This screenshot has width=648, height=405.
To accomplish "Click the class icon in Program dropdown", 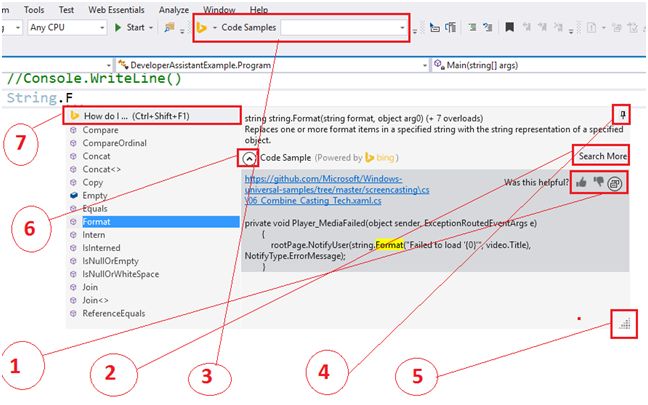I will click(x=123, y=64).
